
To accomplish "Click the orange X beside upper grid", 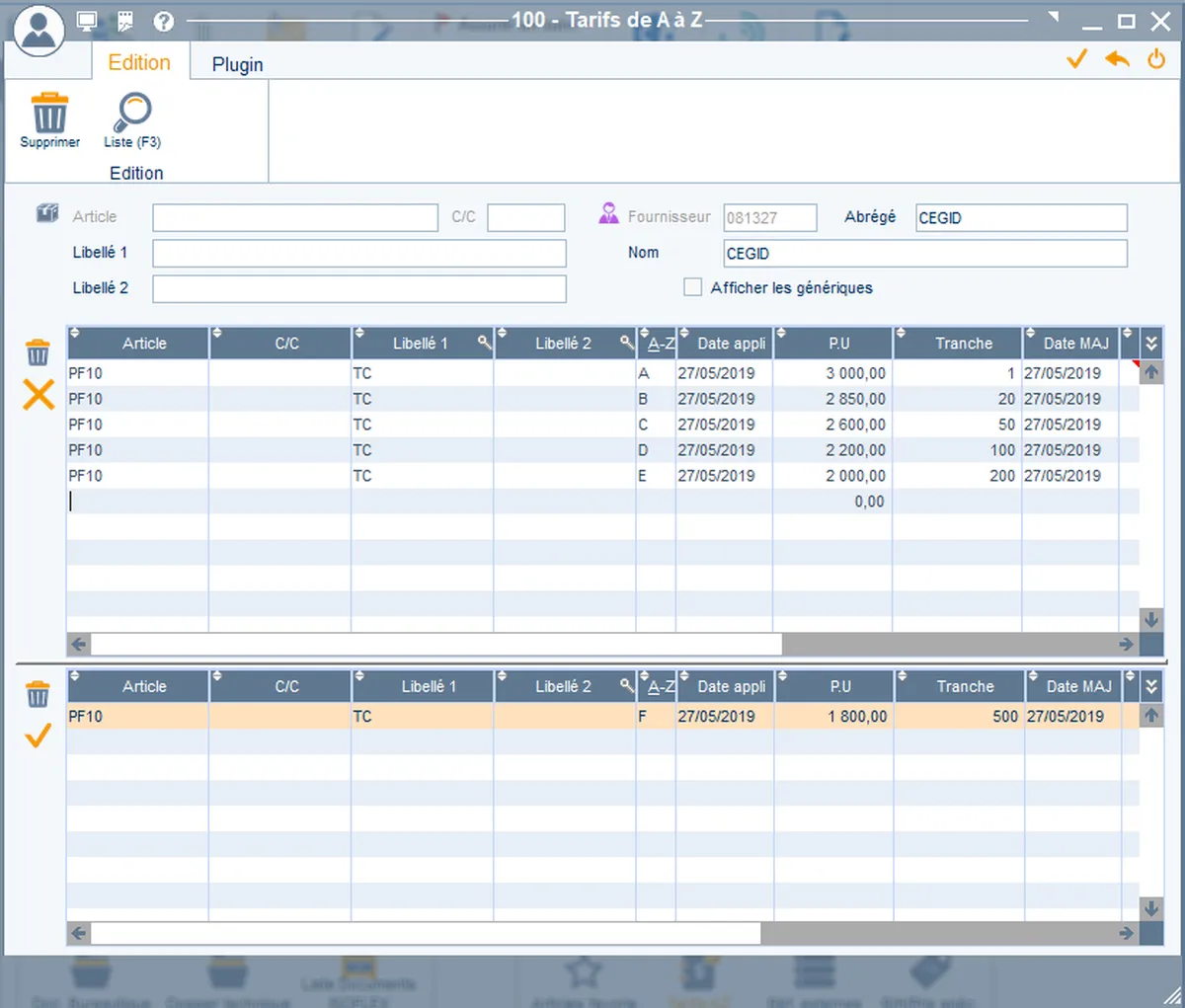I will 39,395.
